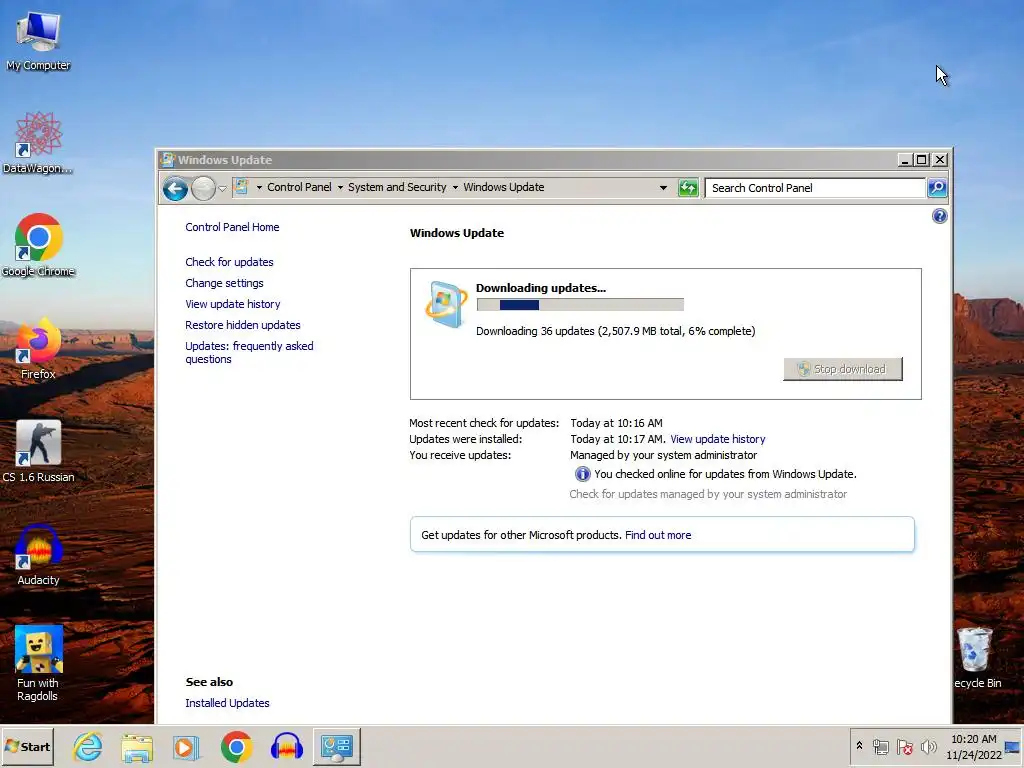1024x768 pixels.
Task: Select Windows Update breadcrumb
Action: [504, 187]
